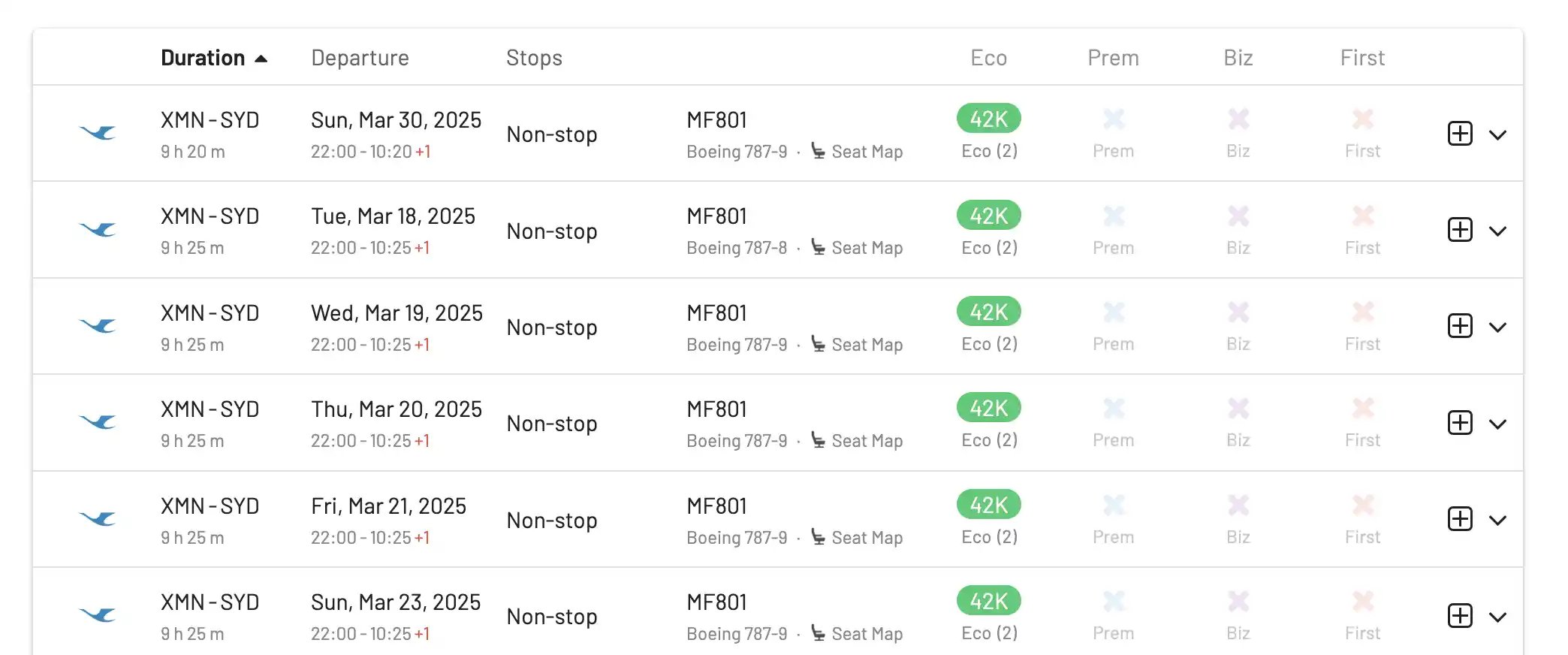Viewport: 1568px width, 655px height.
Task: Select the green 42K badge on Mar 23
Action: point(989,601)
